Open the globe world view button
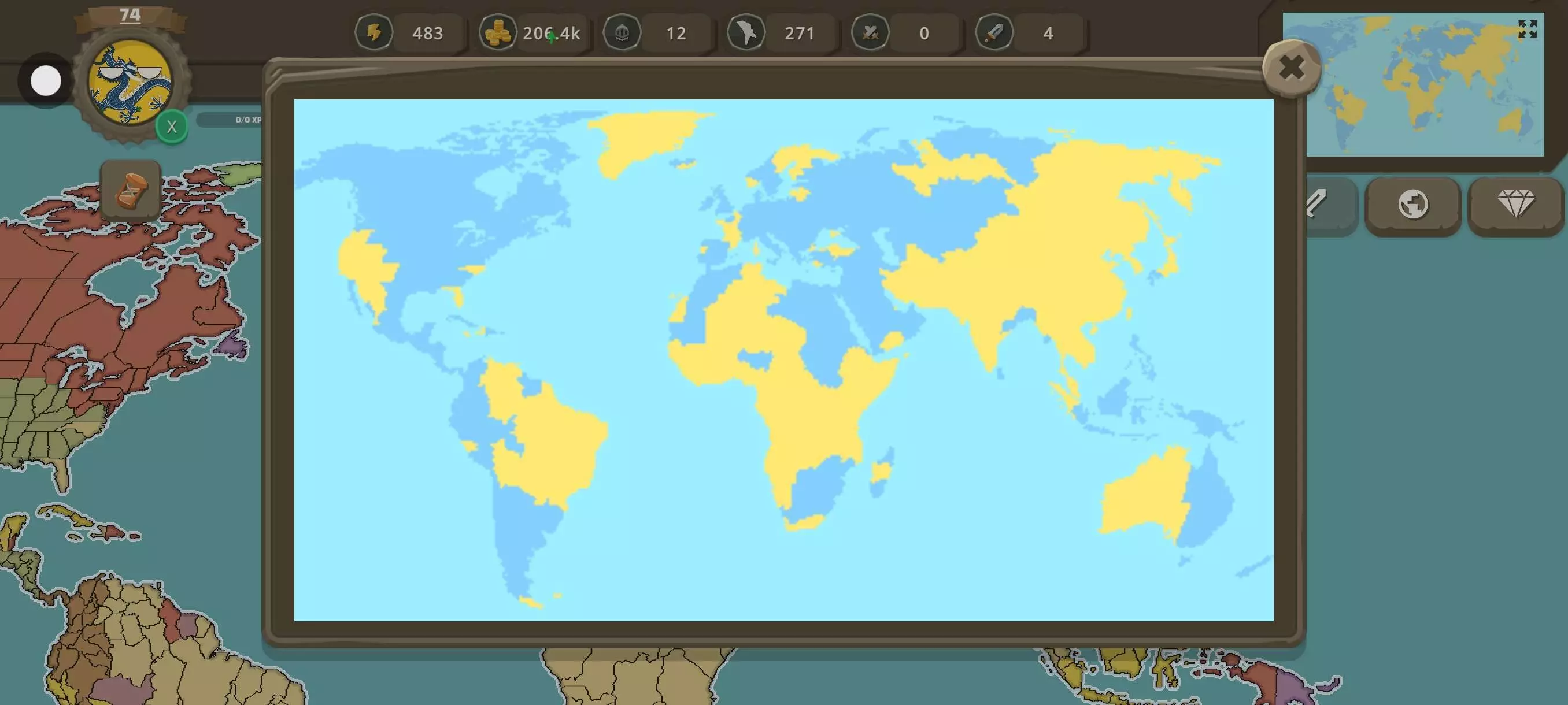Image resolution: width=1568 pixels, height=705 pixels. pos(1412,205)
